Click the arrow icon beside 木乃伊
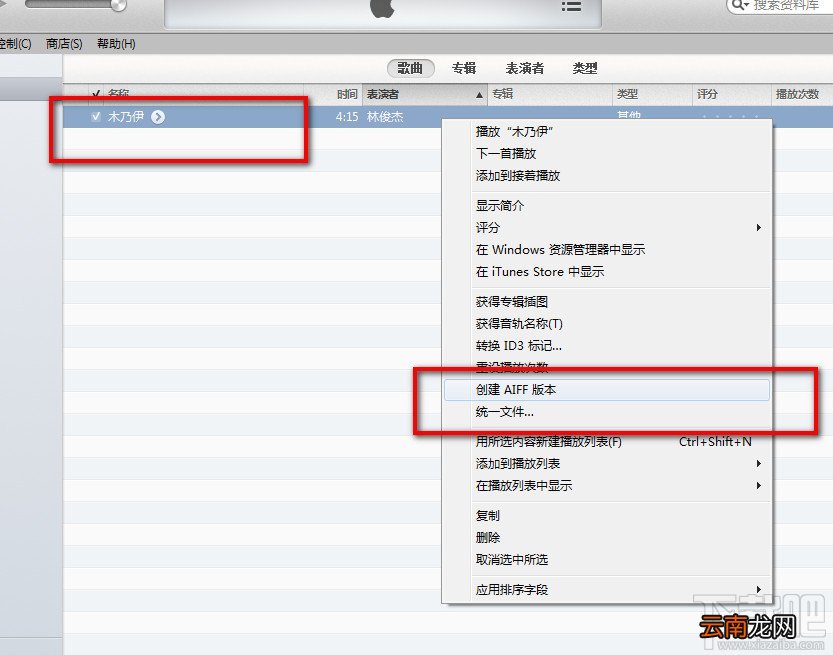 point(158,117)
